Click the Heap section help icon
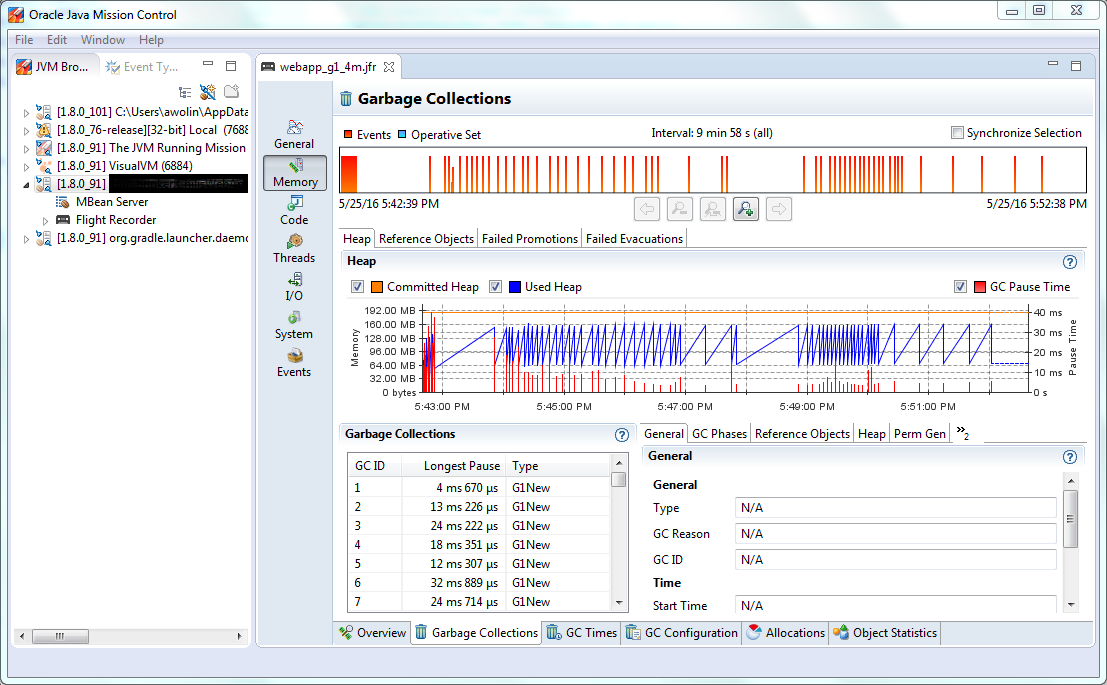The width and height of the screenshot is (1107, 685). 1070,262
